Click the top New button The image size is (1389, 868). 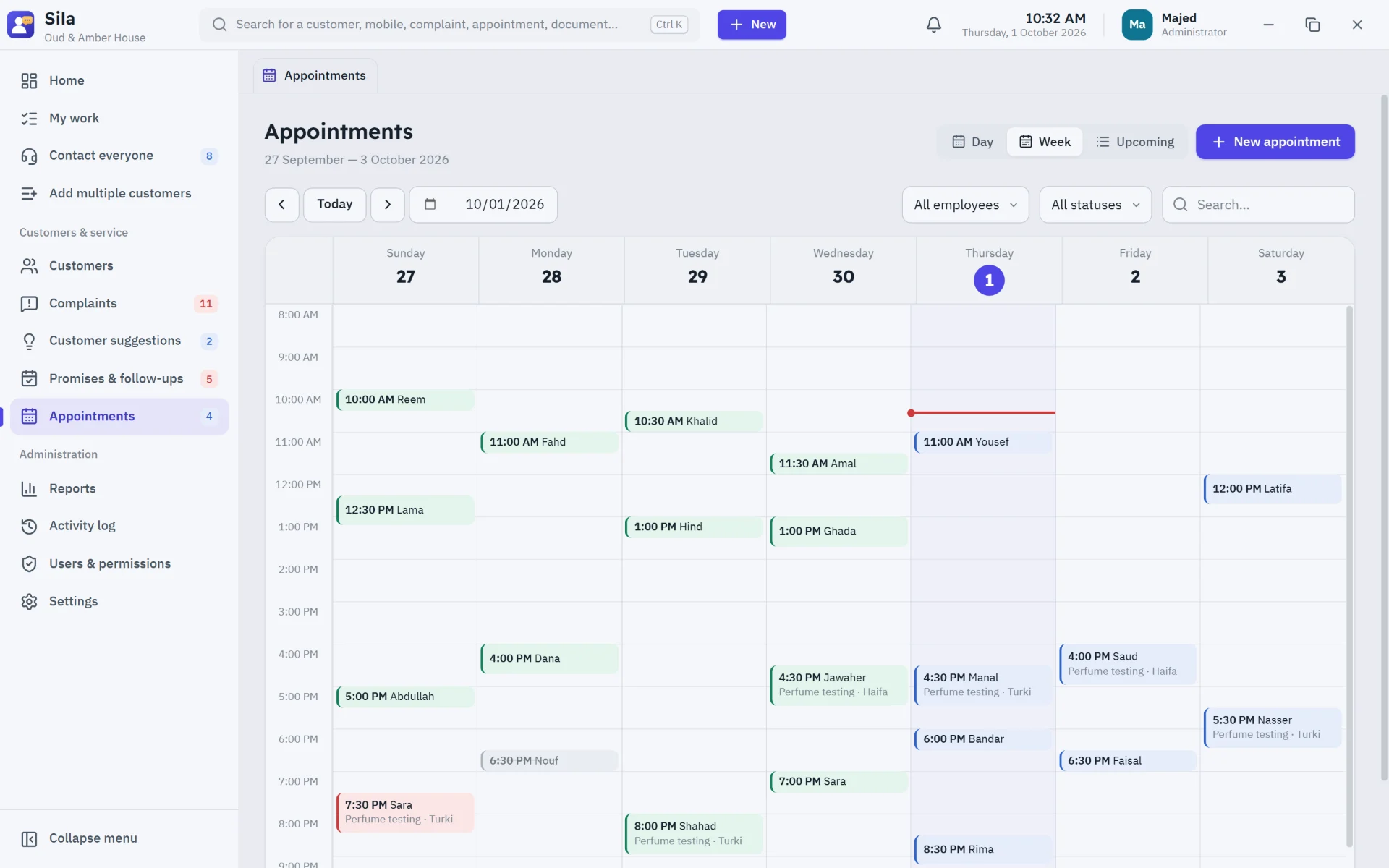pos(752,25)
